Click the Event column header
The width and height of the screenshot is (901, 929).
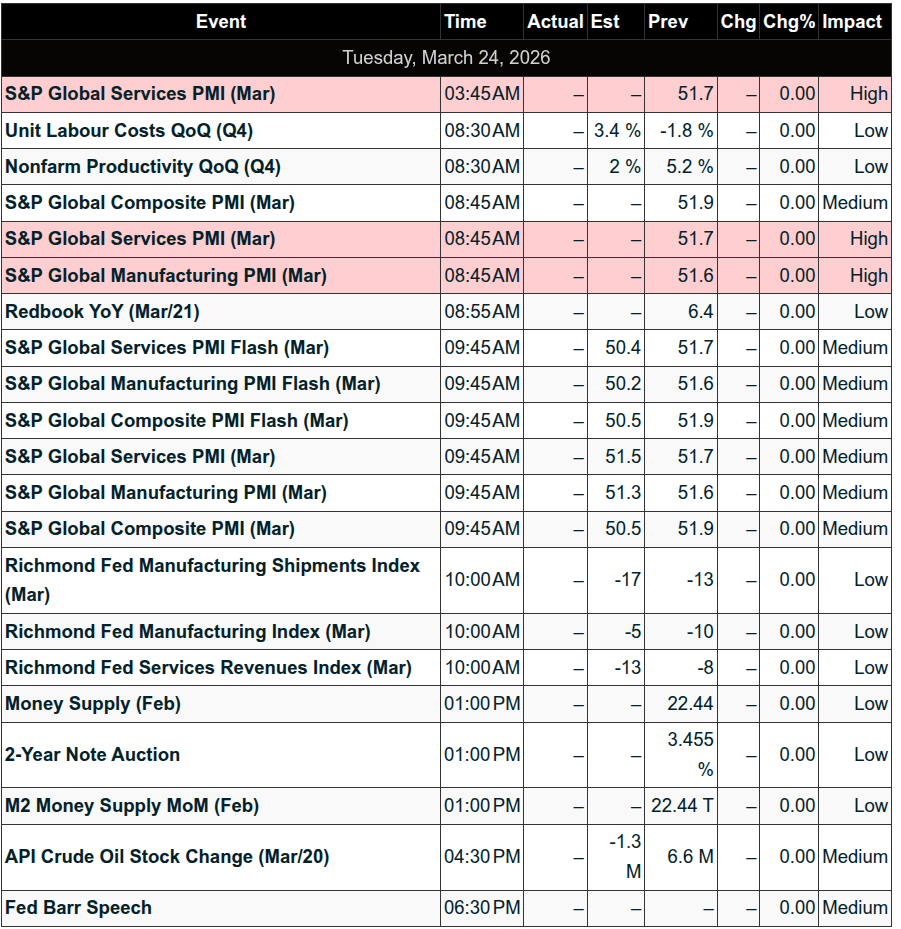(221, 21)
